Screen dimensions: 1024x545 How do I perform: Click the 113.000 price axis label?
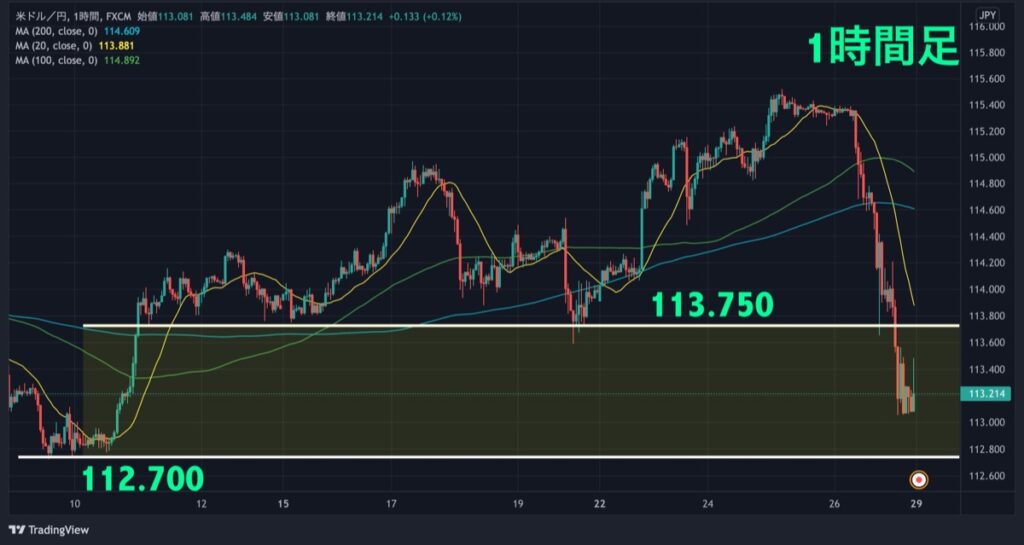pos(987,422)
